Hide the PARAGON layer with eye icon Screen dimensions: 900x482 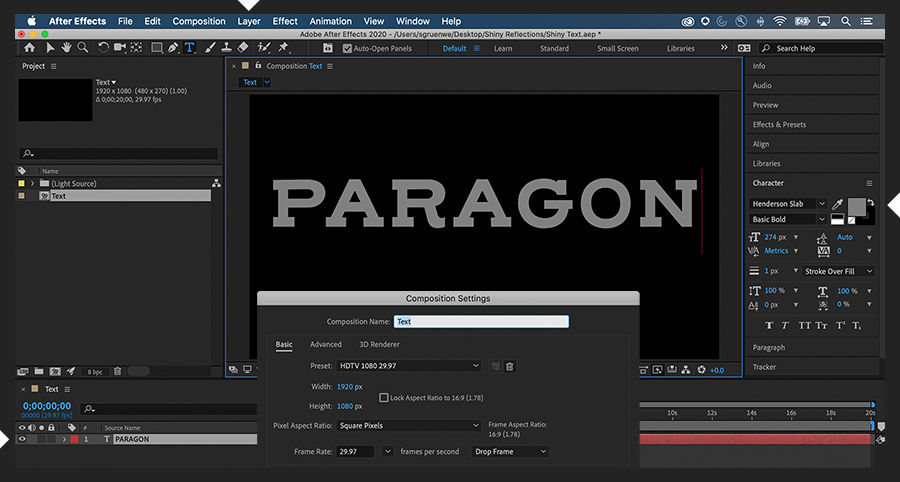click(x=22, y=439)
